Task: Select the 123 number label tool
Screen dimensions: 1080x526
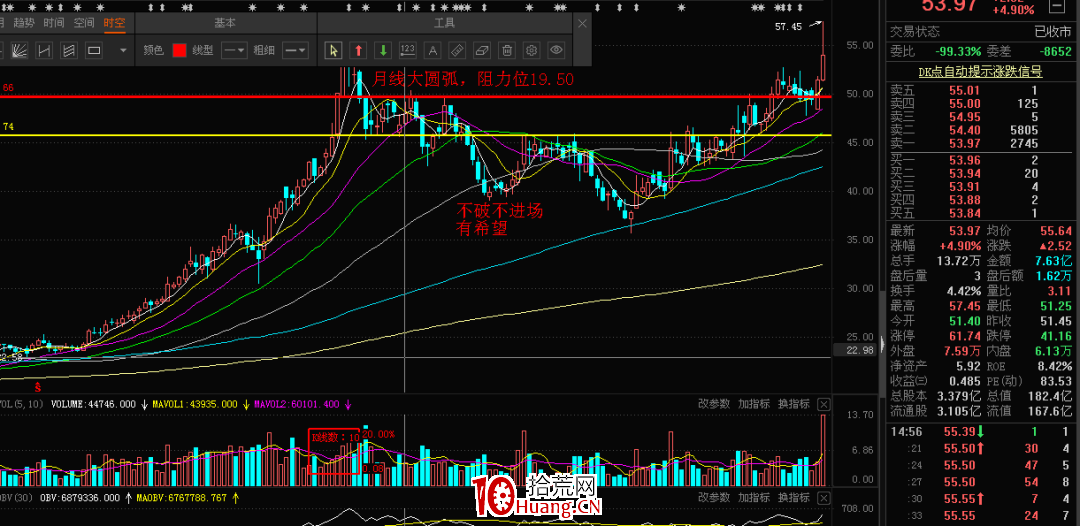Action: [x=408, y=50]
